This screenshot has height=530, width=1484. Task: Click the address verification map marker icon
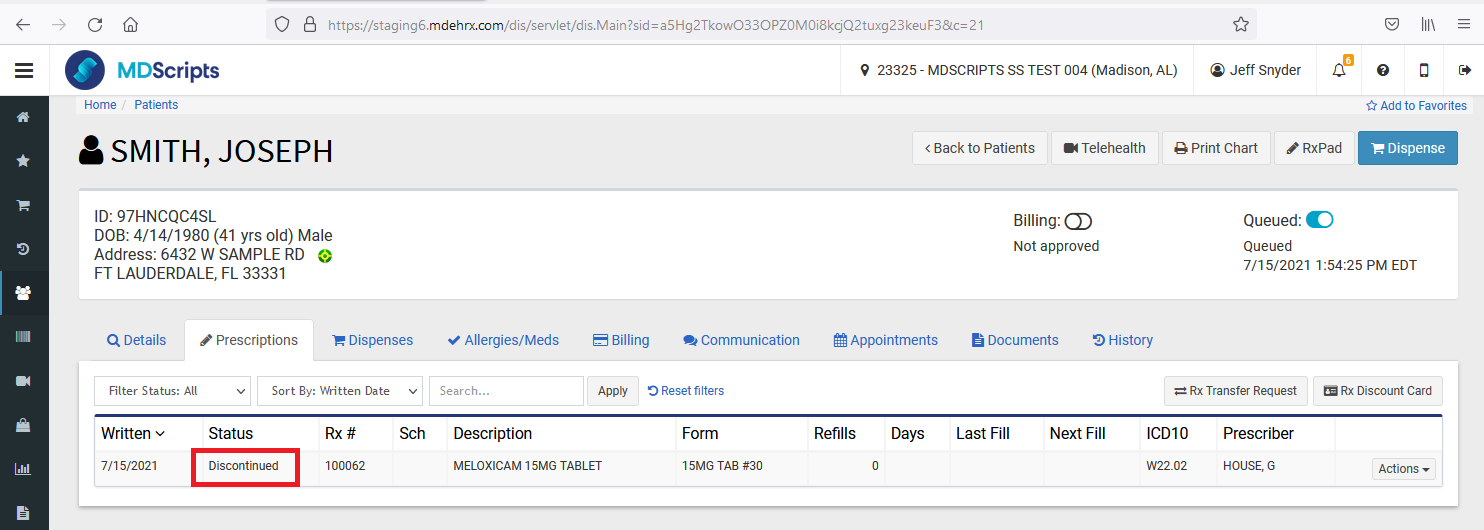pos(325,256)
